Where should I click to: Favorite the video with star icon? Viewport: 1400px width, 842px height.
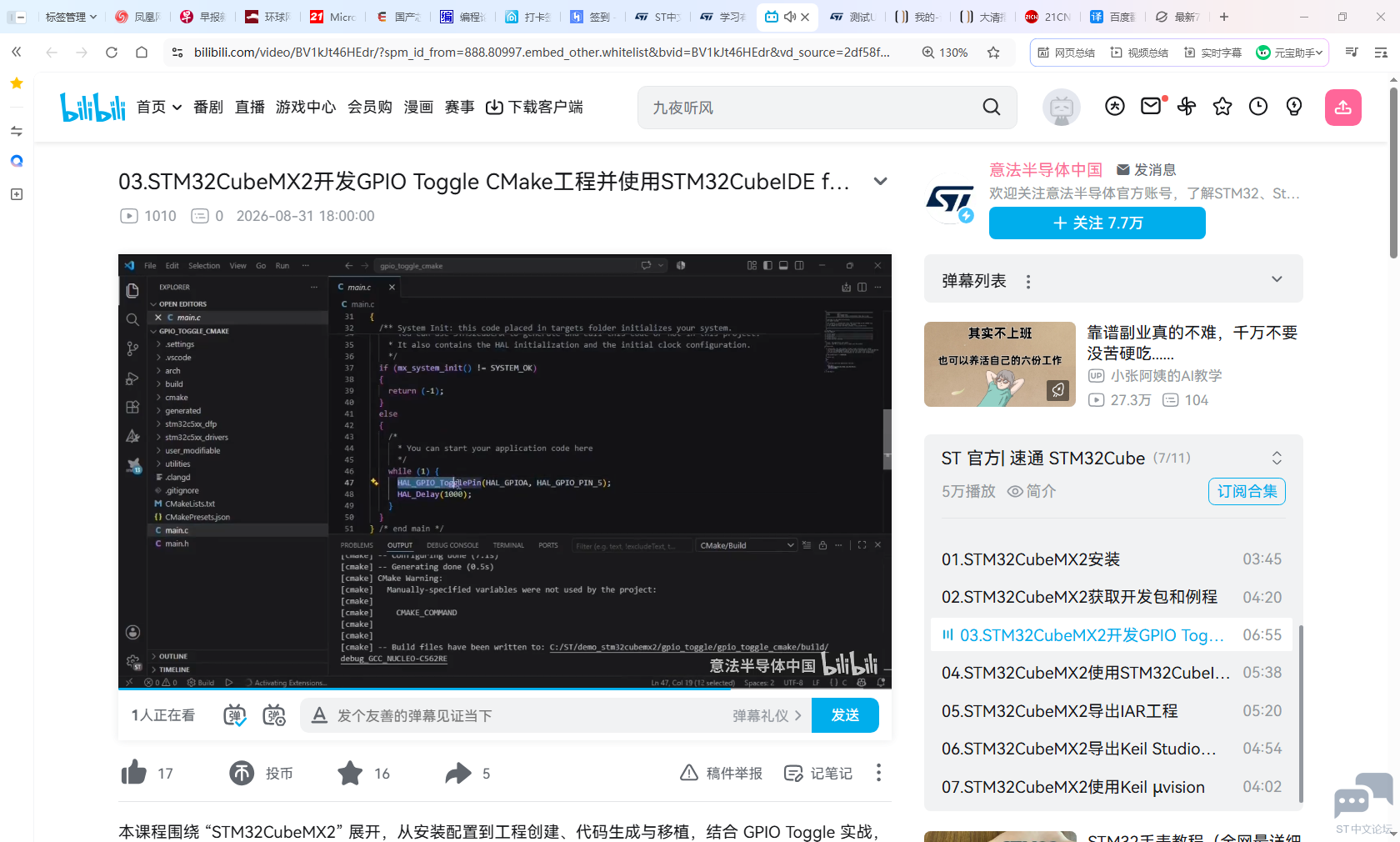350,773
